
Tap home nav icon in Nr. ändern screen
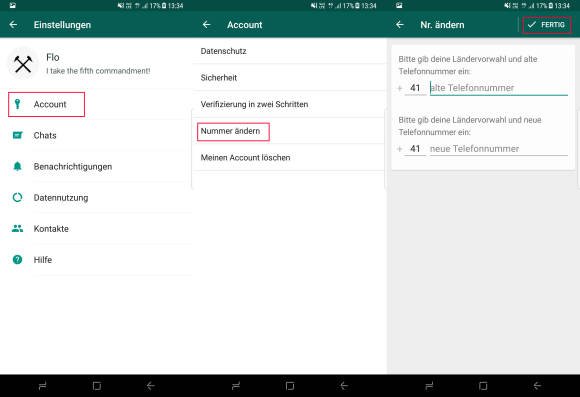click(x=483, y=386)
